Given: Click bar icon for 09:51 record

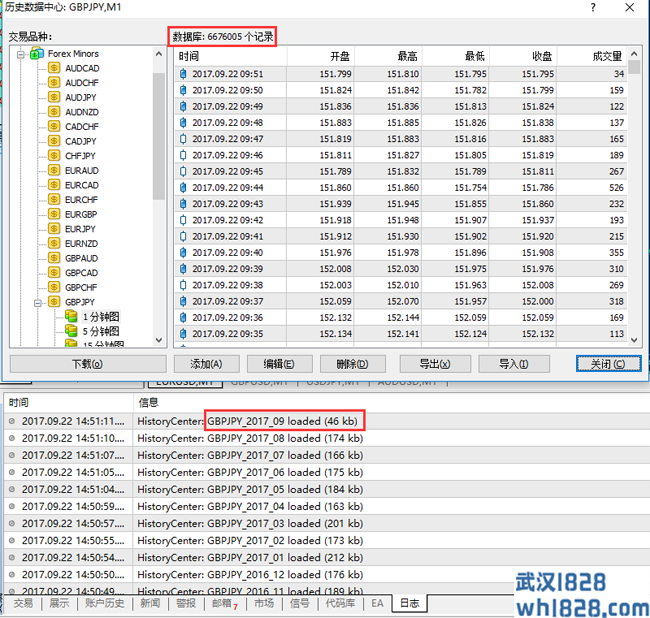Looking at the screenshot, I should coord(183,74).
